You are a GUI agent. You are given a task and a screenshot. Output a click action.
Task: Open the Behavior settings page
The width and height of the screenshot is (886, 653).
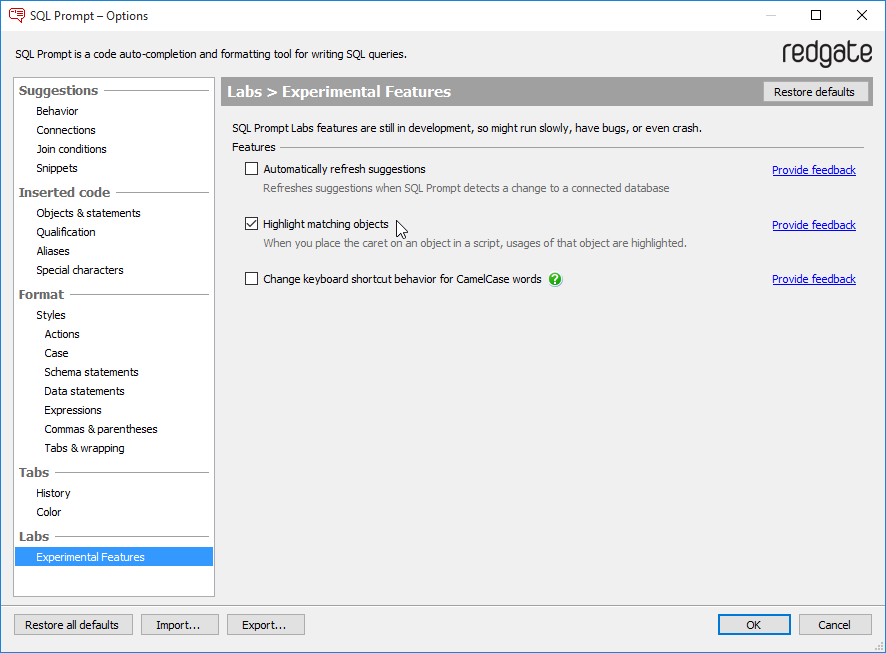[57, 111]
